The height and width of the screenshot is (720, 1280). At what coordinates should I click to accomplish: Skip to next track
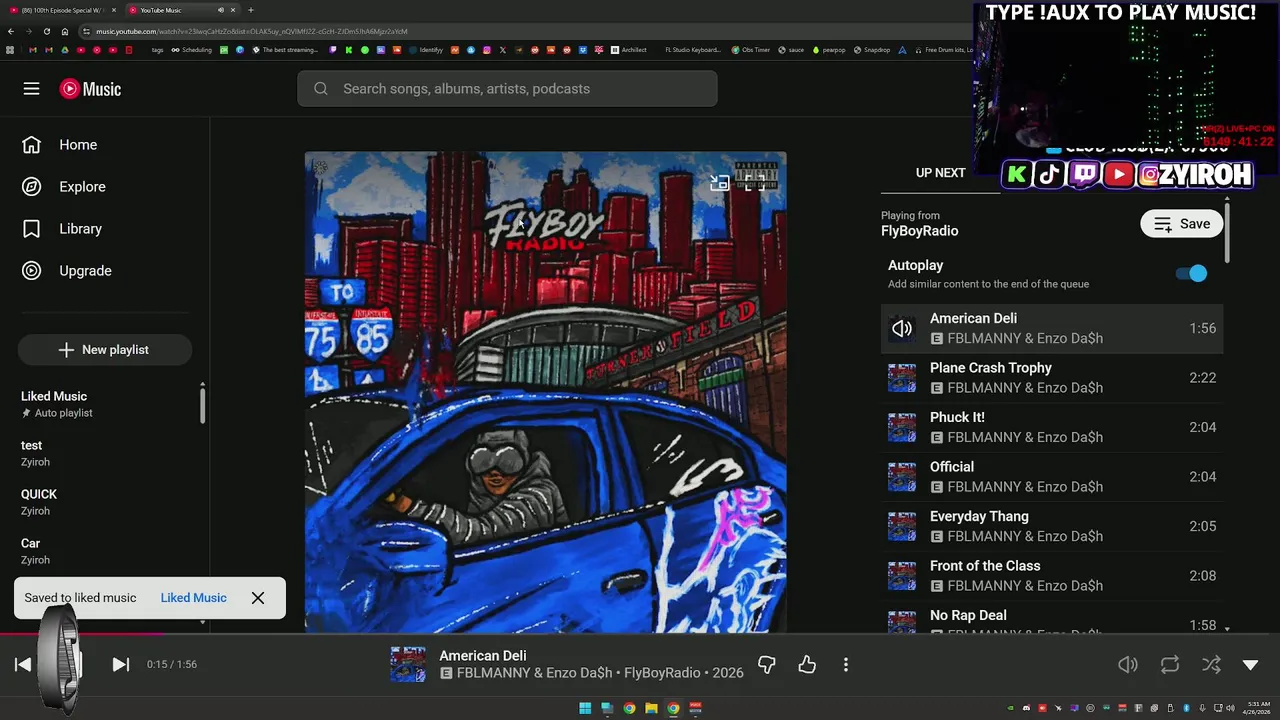point(120,664)
